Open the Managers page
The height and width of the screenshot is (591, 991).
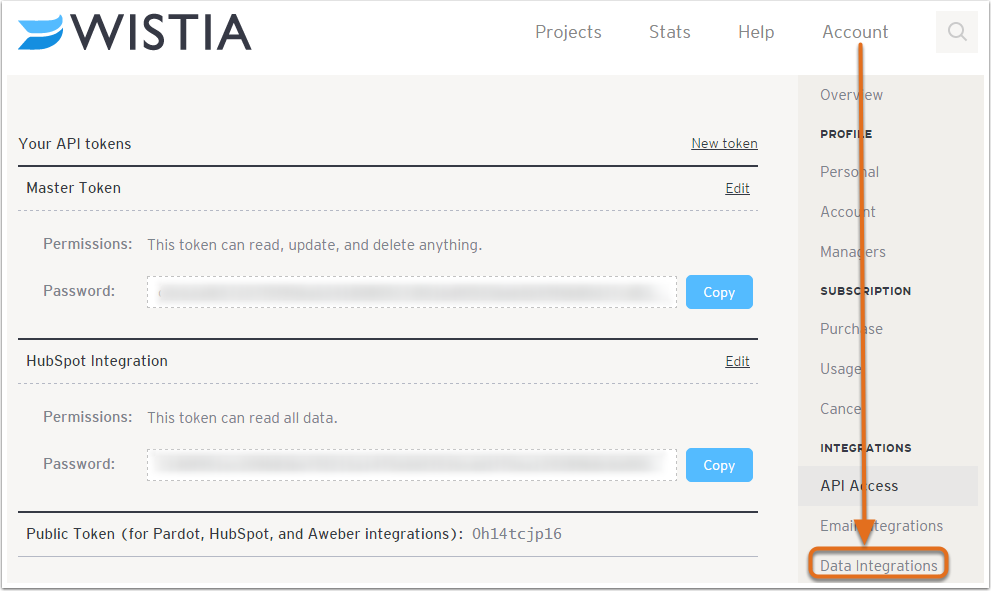click(x=853, y=252)
